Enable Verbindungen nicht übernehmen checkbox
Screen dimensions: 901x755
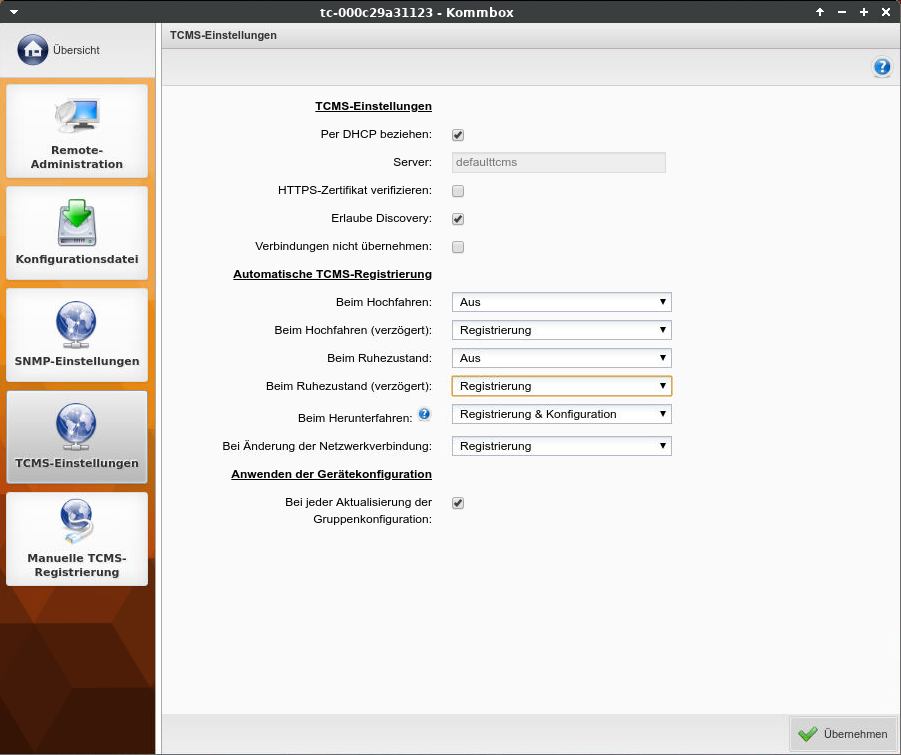tap(458, 247)
